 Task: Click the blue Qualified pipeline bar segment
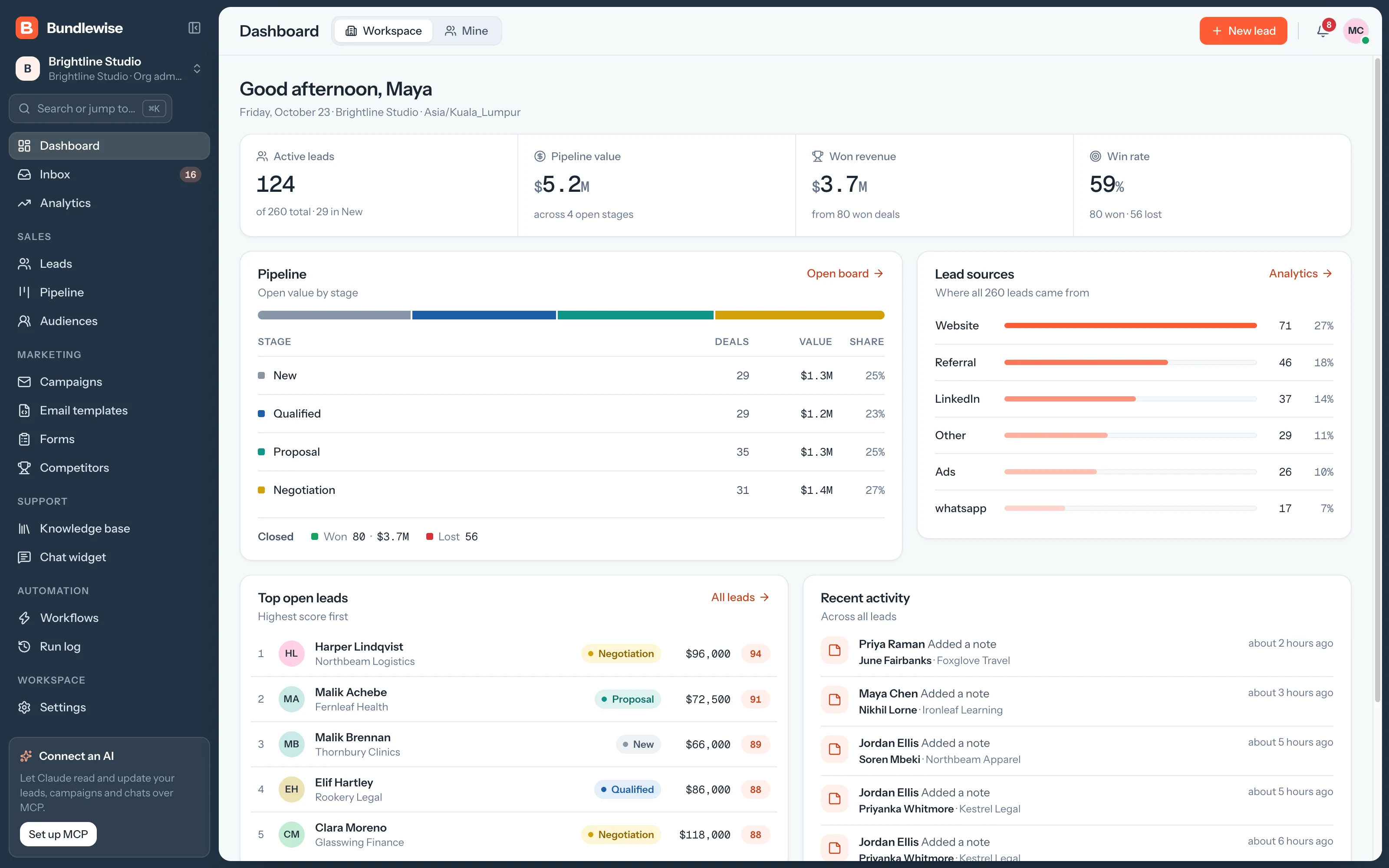pos(484,315)
